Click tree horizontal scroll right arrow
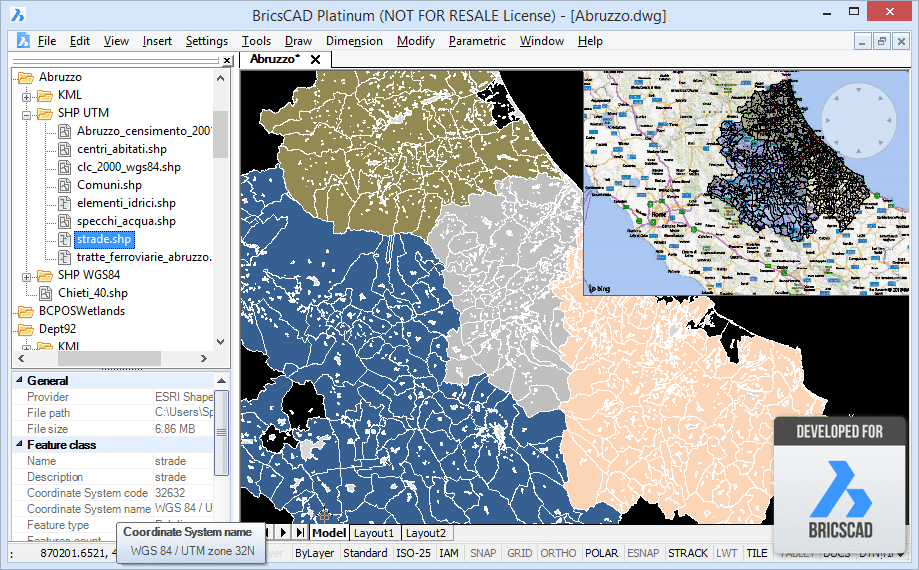The width and height of the screenshot is (919, 570). coord(204,358)
